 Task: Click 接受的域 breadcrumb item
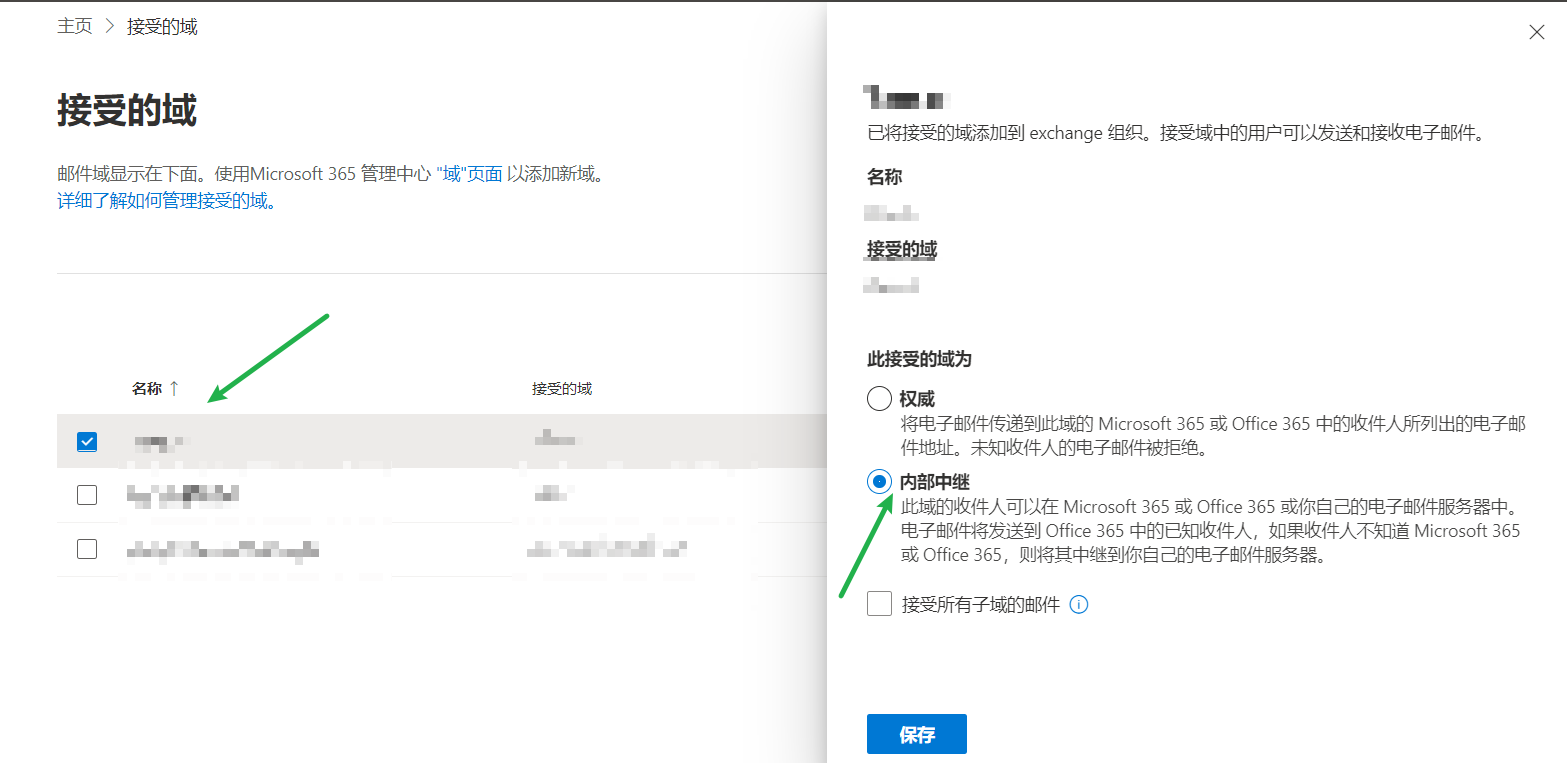click(x=162, y=27)
